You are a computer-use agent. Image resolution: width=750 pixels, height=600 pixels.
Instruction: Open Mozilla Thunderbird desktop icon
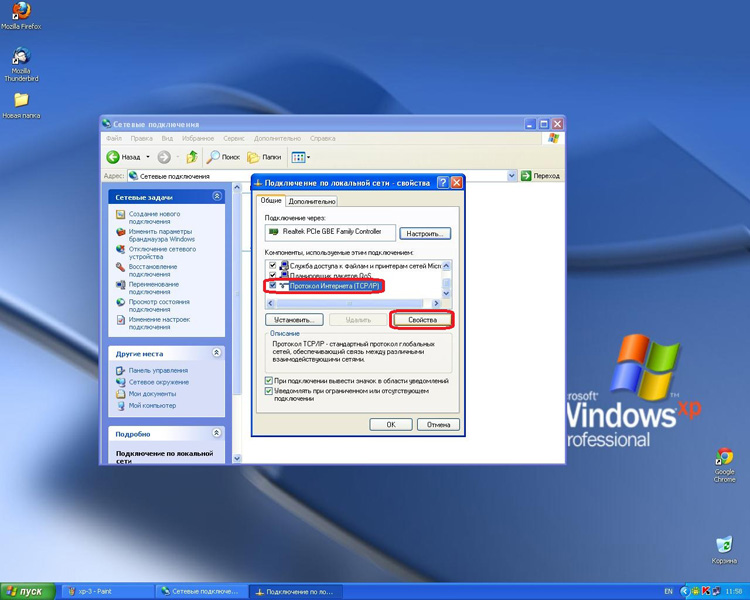[x=21, y=65]
